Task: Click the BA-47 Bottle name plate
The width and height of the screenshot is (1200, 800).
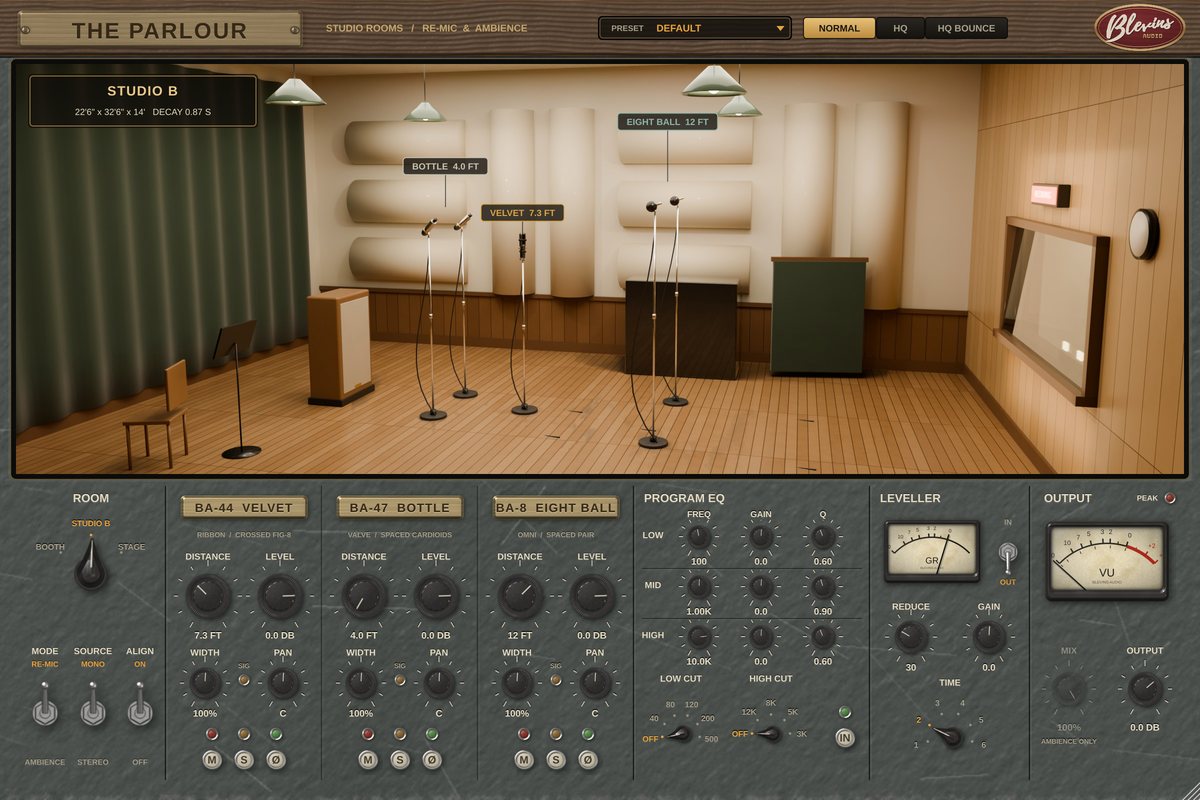Action: pos(400,508)
